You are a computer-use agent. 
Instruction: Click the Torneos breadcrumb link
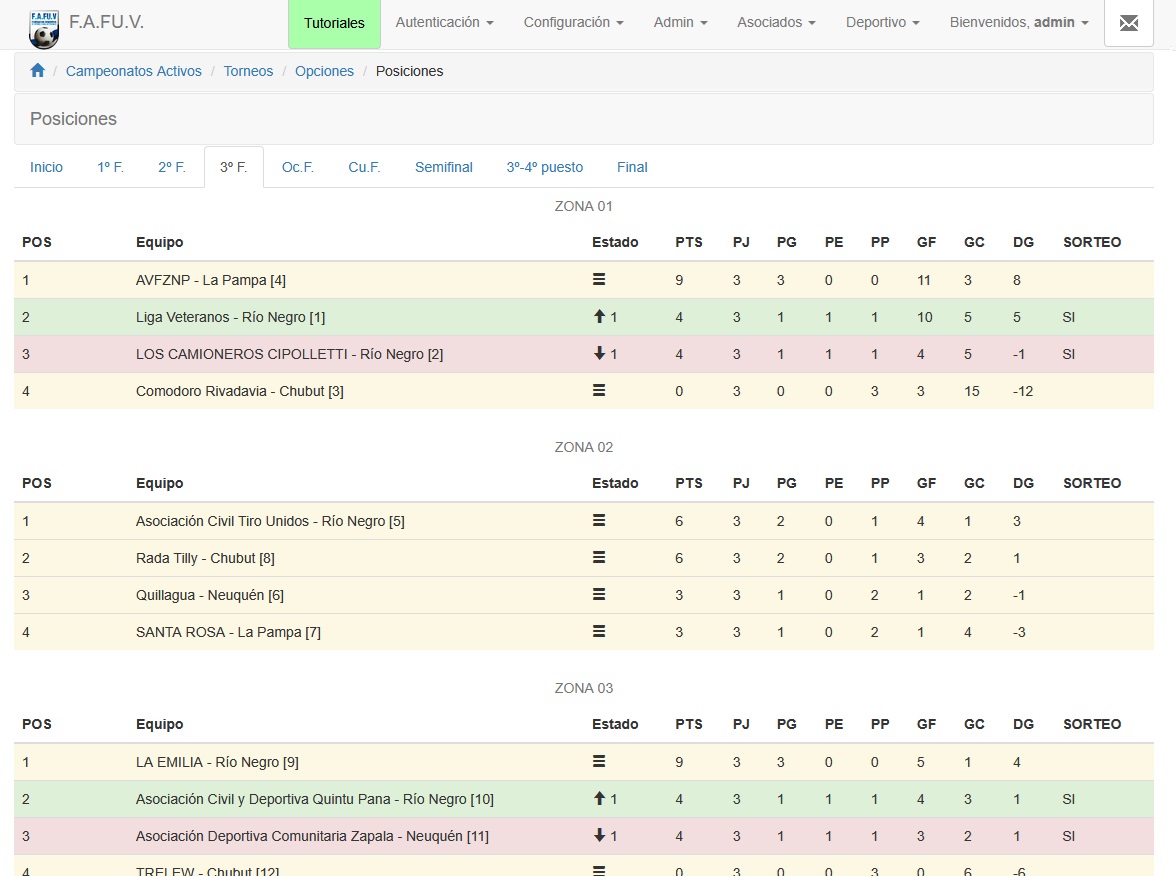[248, 71]
